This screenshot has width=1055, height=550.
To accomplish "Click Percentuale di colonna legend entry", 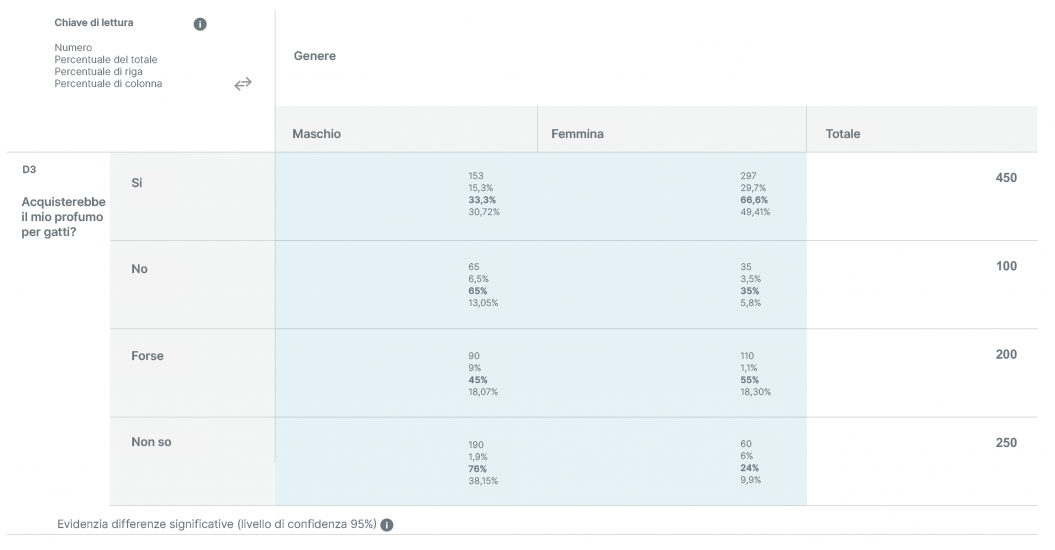I will click(108, 83).
